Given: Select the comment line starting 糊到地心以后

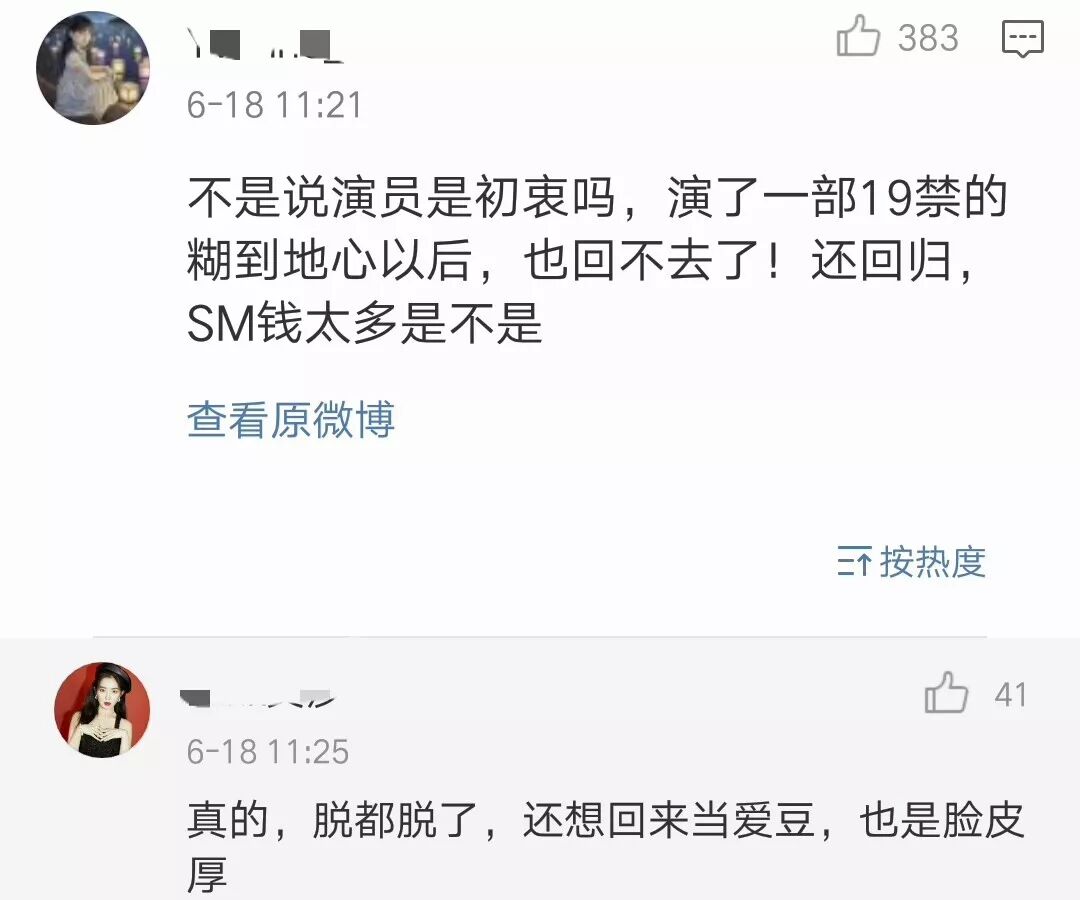Looking at the screenshot, I should pos(582,261).
